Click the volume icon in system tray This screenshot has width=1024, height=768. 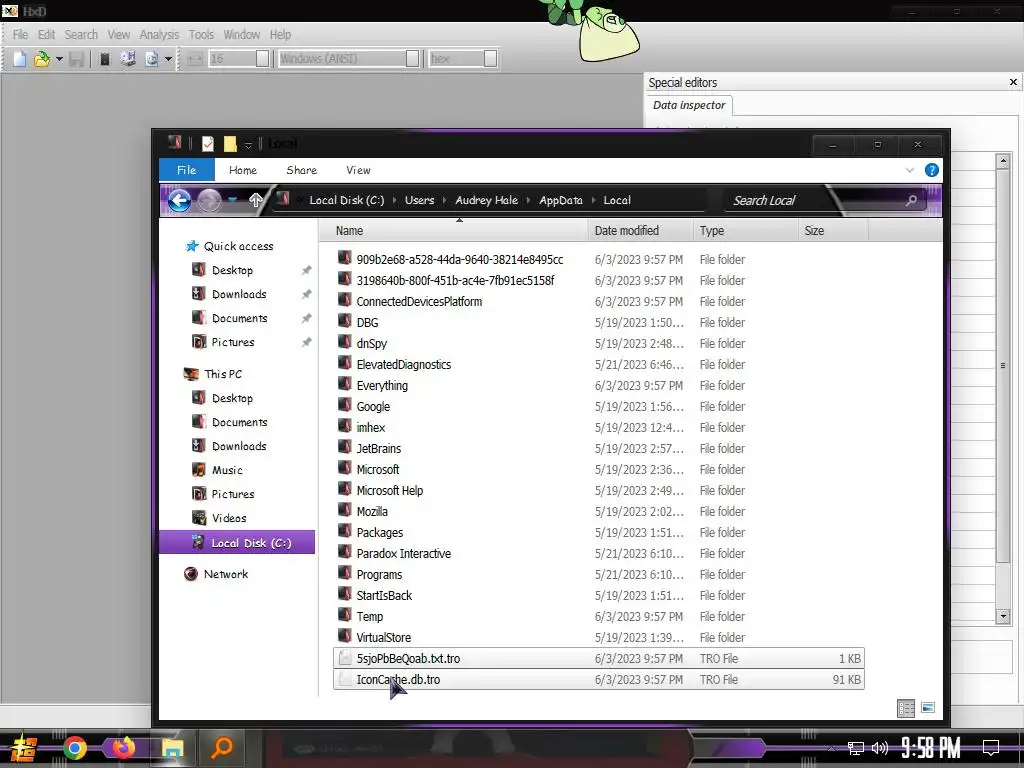click(879, 748)
